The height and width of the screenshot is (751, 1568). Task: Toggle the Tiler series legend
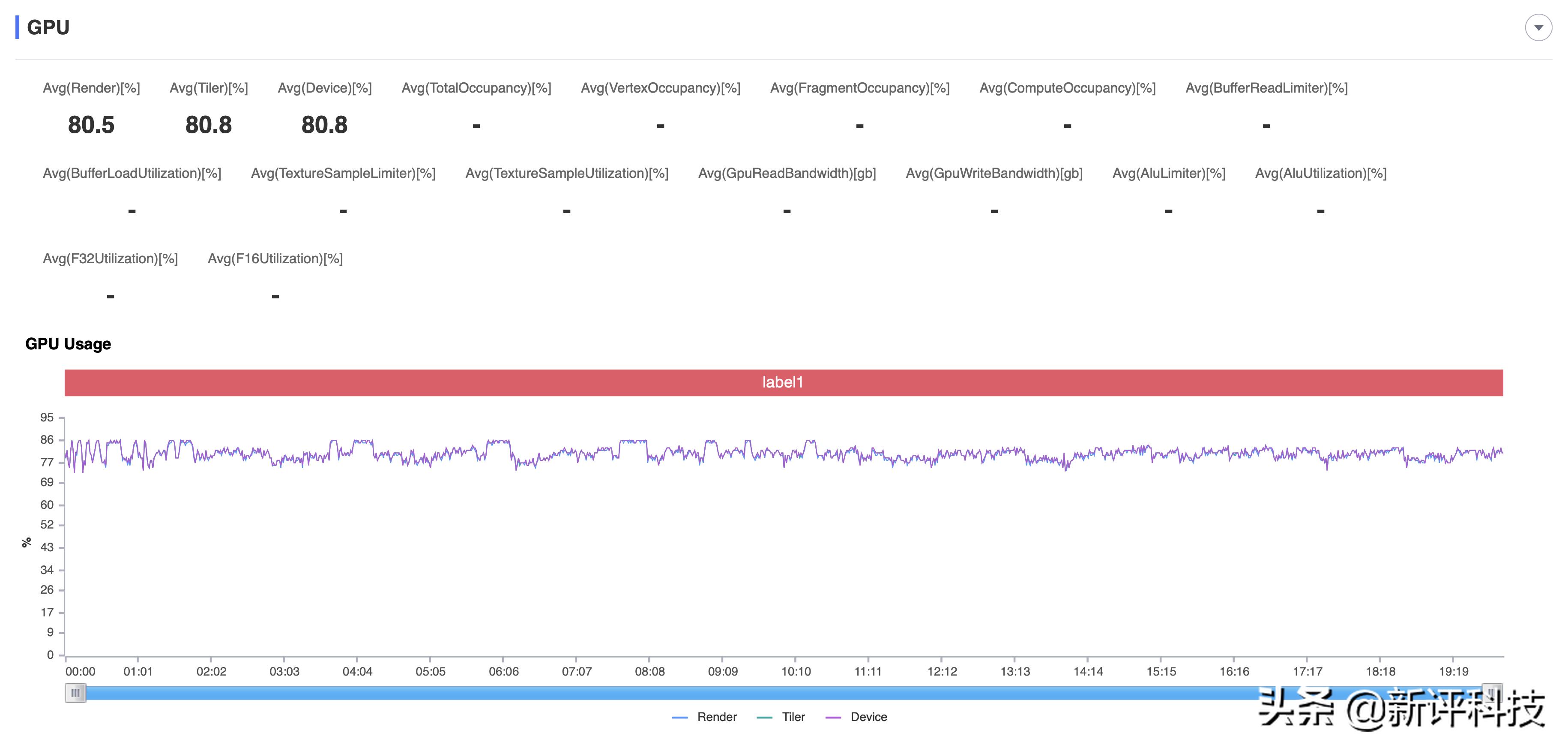coord(781,717)
